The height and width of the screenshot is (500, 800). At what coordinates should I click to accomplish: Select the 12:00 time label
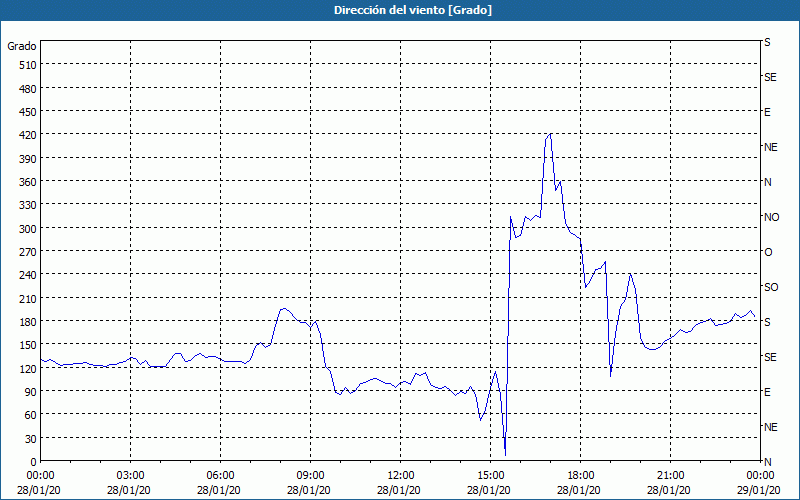click(401, 476)
